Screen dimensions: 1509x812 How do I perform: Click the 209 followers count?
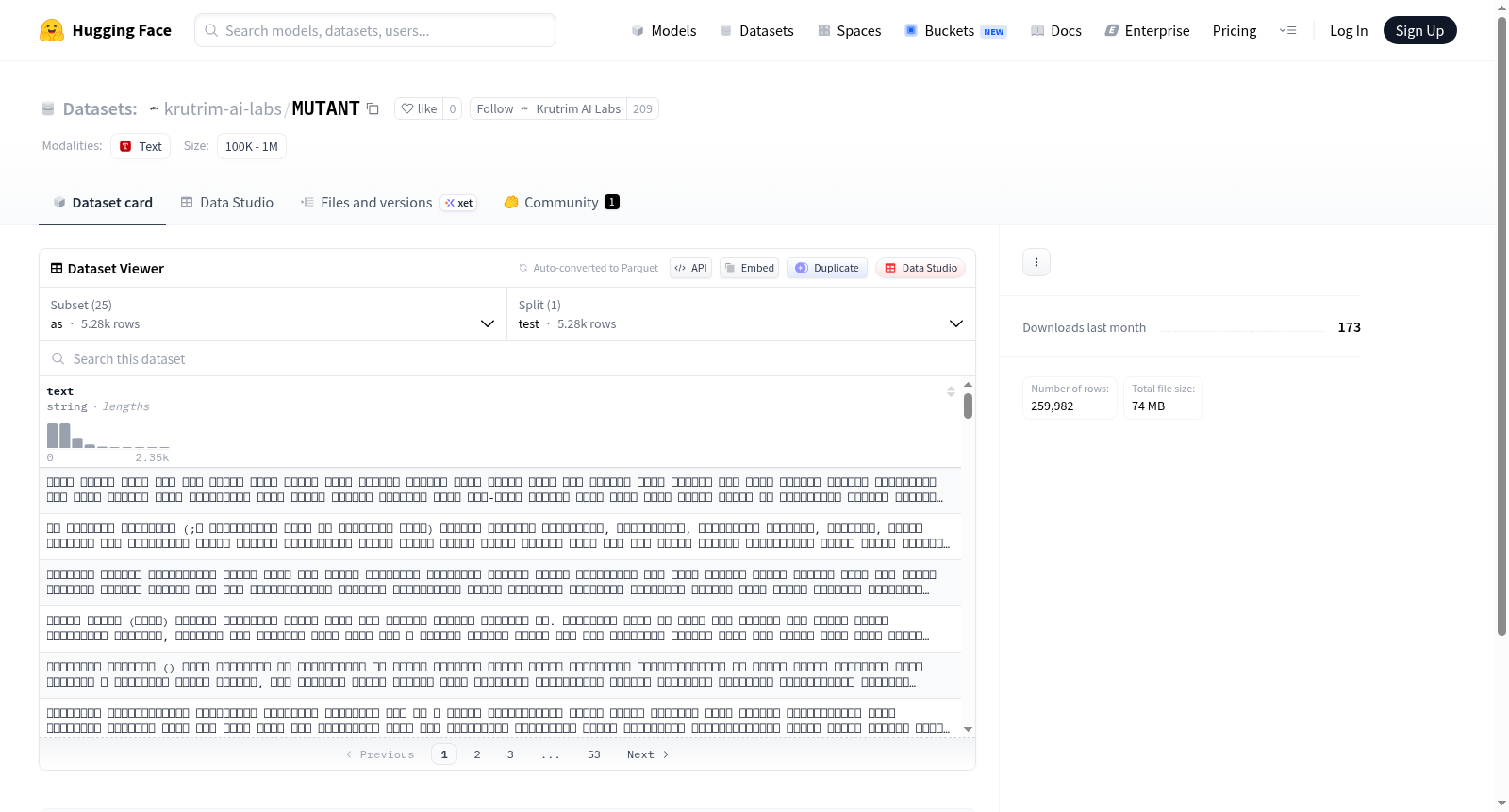[642, 108]
